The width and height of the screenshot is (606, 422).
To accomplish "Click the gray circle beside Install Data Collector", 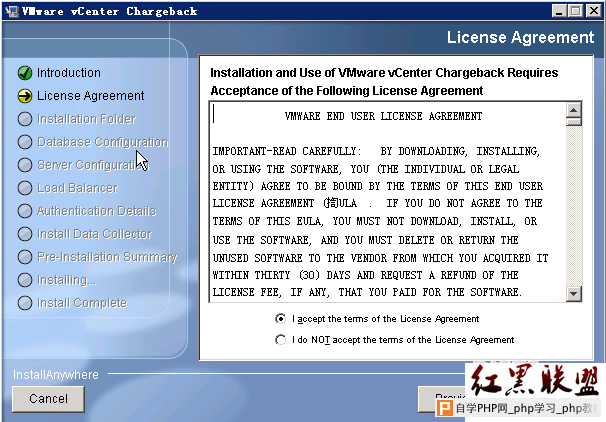I will [x=25, y=234].
